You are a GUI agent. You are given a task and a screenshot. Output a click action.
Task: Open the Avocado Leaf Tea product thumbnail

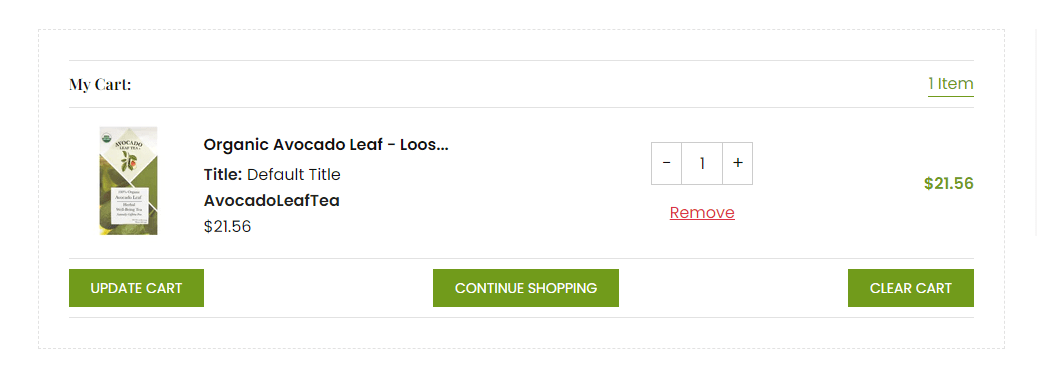128,180
